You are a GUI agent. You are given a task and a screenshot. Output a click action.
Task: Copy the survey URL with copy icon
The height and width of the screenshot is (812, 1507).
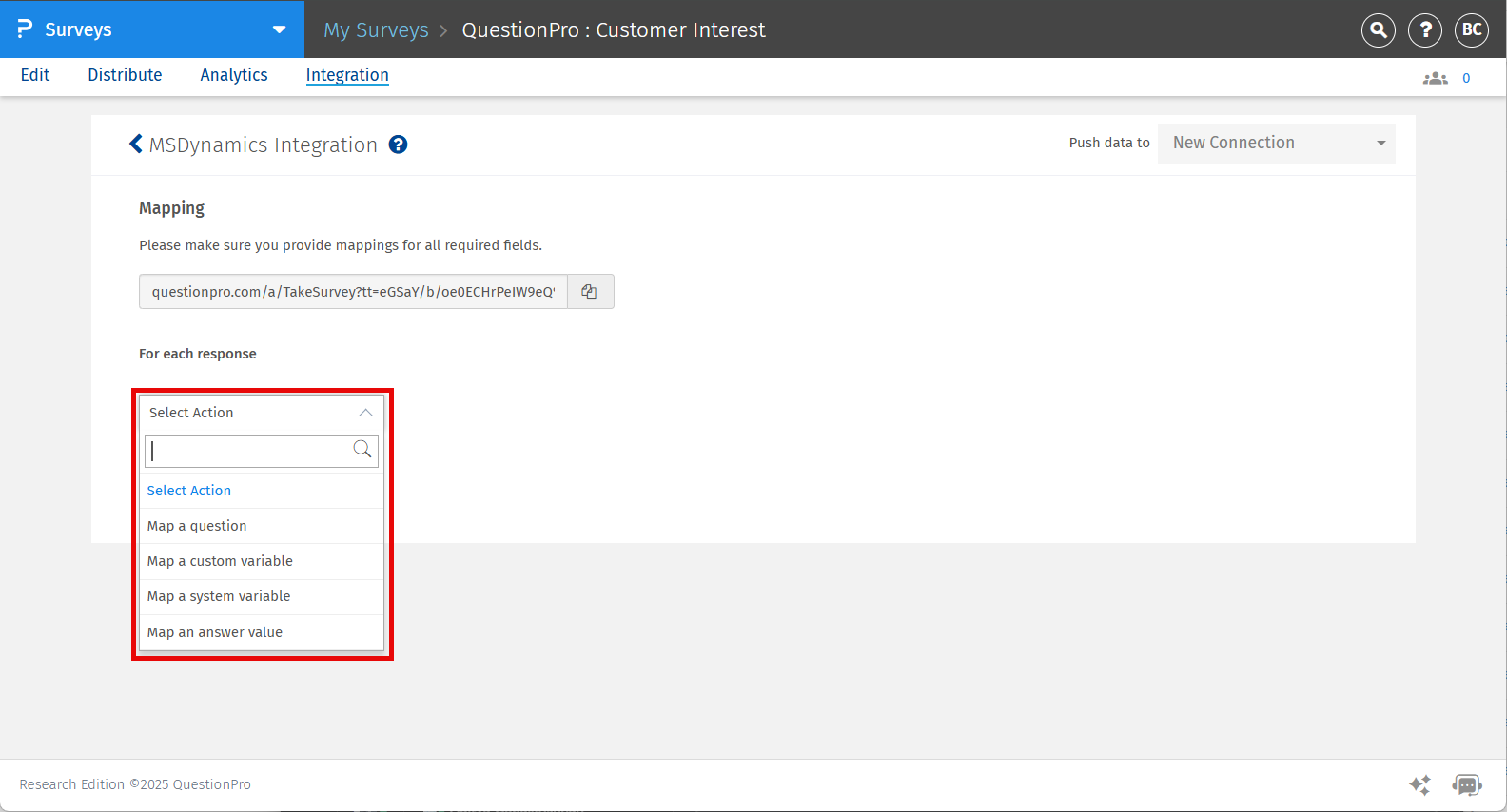pyautogui.click(x=590, y=292)
